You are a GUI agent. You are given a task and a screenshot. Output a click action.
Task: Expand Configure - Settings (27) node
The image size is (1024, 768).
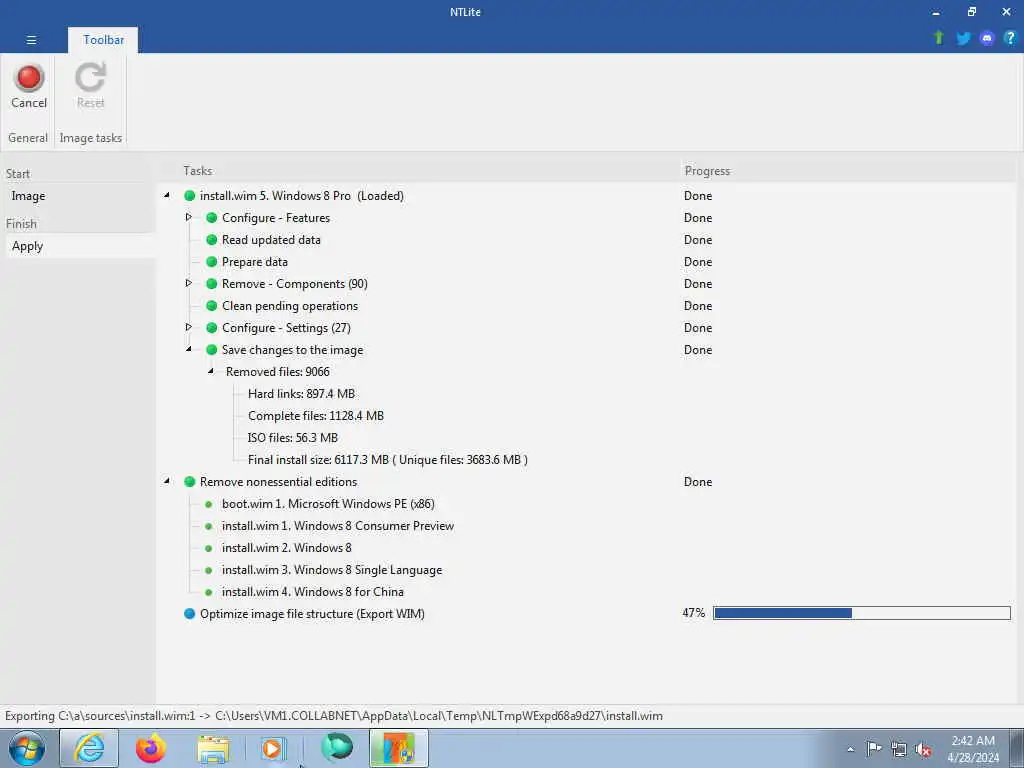click(x=188, y=327)
